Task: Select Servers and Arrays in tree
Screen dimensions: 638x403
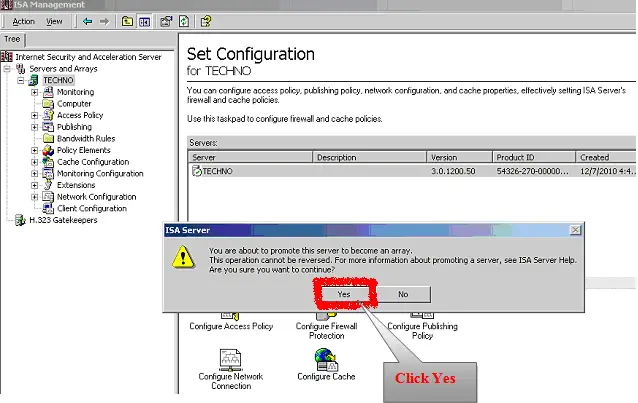Action: pos(63,69)
